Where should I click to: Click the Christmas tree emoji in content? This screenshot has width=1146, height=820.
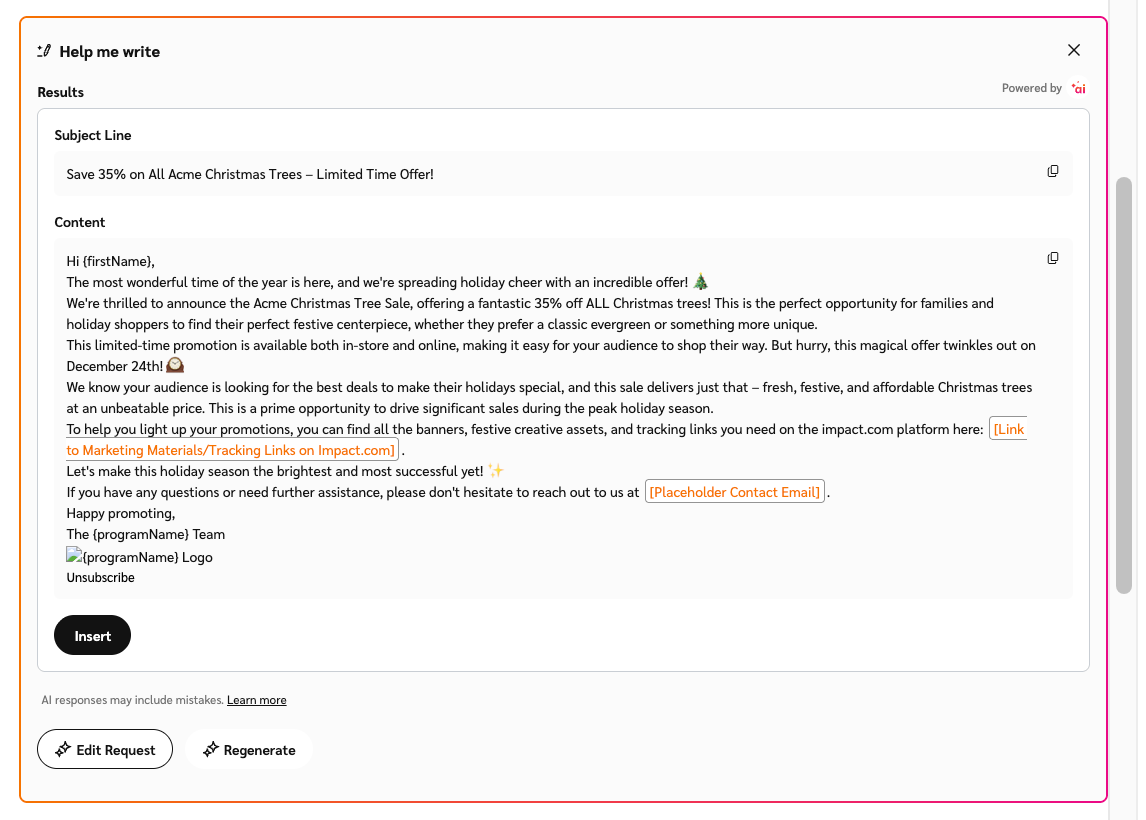coord(701,282)
